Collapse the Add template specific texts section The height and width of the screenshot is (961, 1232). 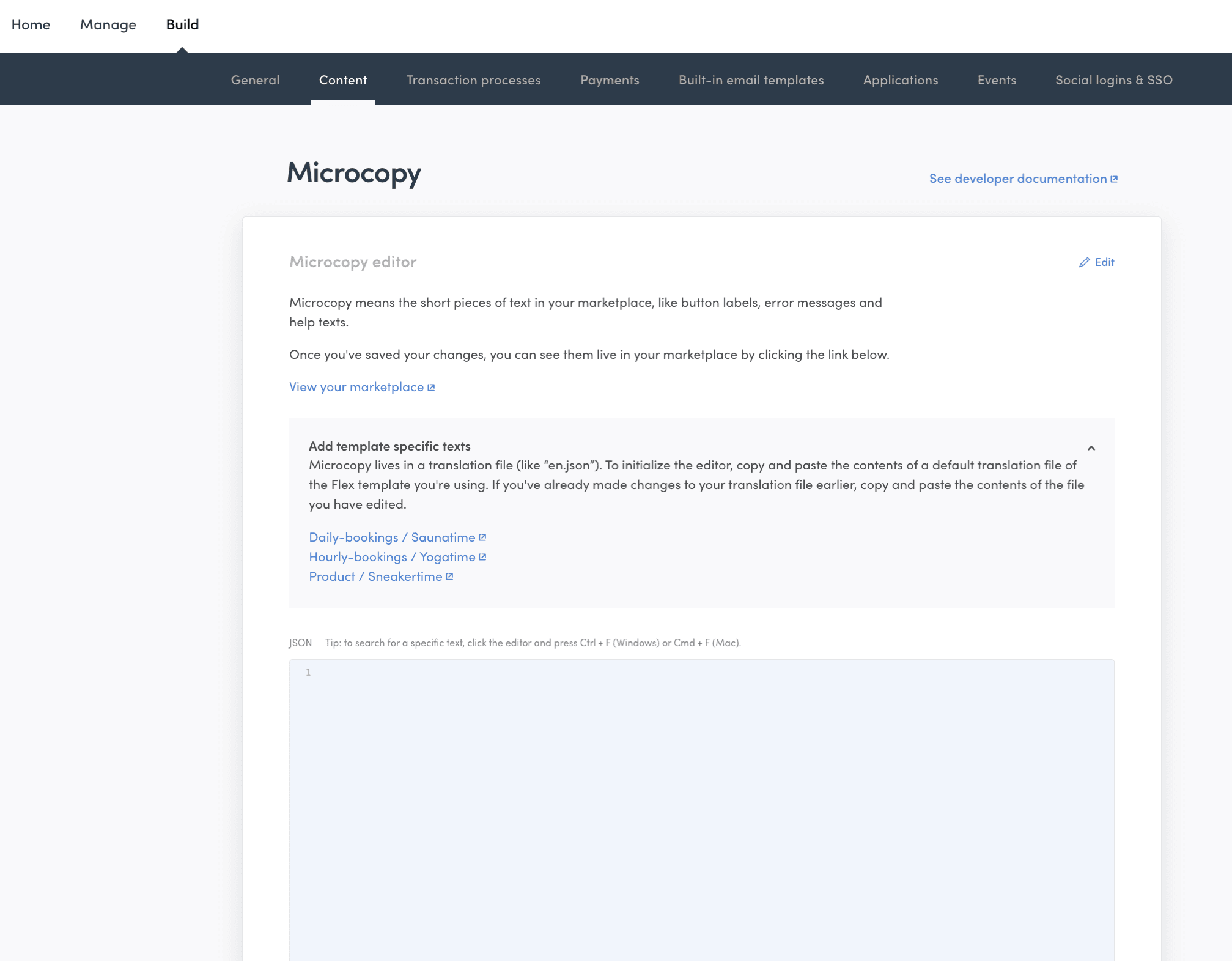[1091, 448]
